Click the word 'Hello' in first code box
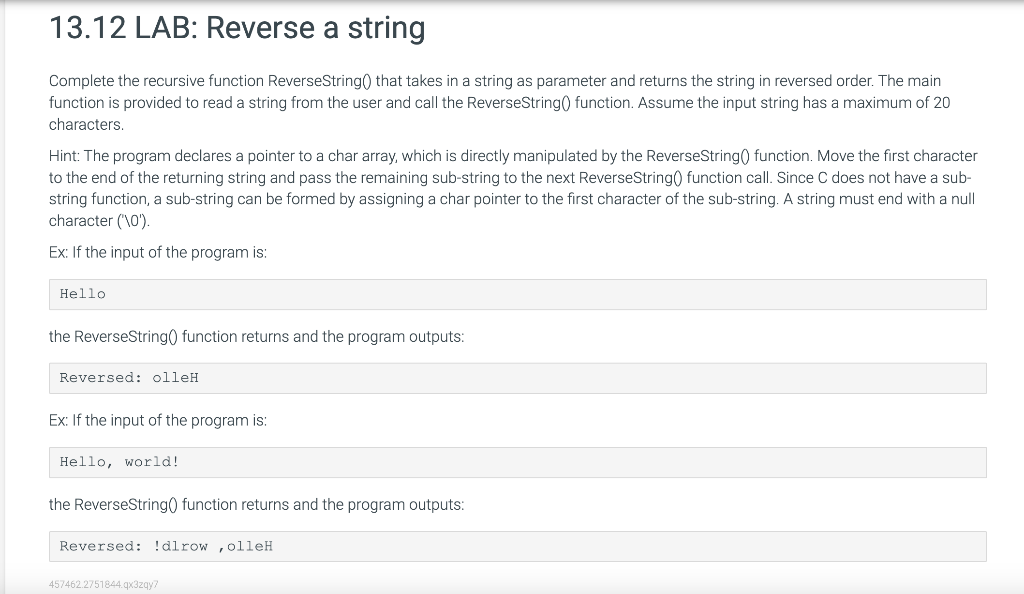Viewport: 1024px width, 594px height. 83,294
